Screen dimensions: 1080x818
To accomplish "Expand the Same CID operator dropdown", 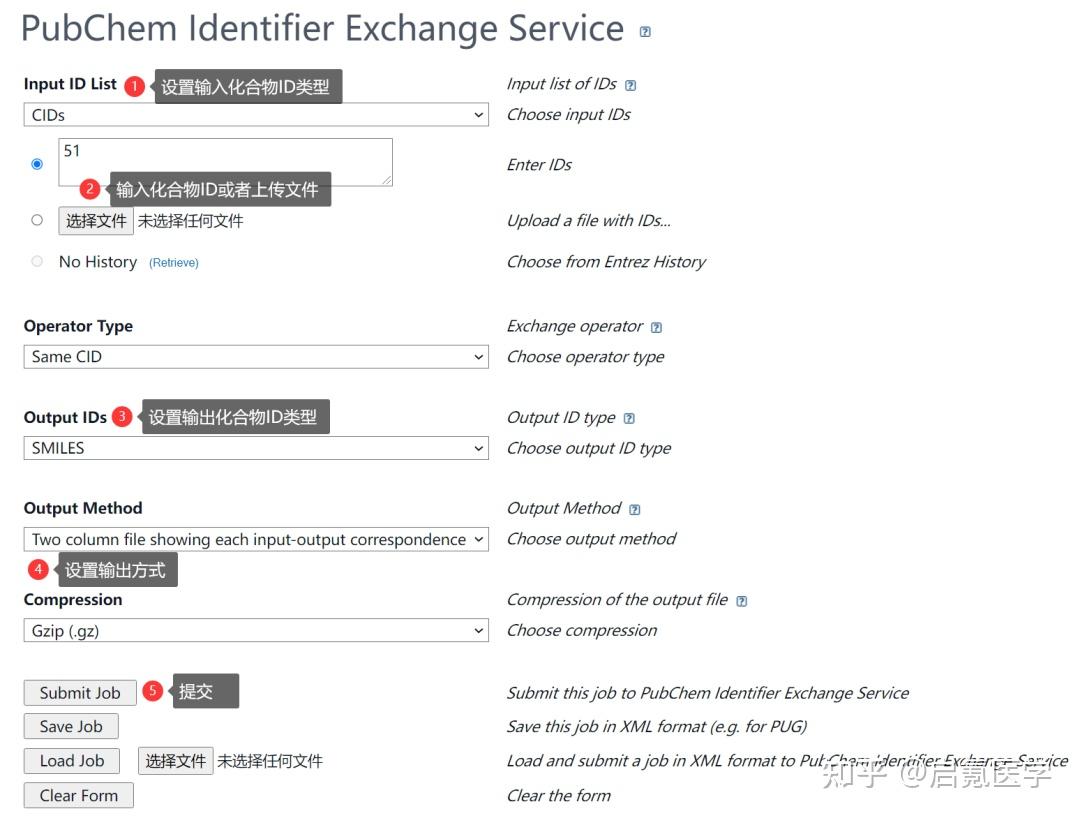I will click(256, 357).
